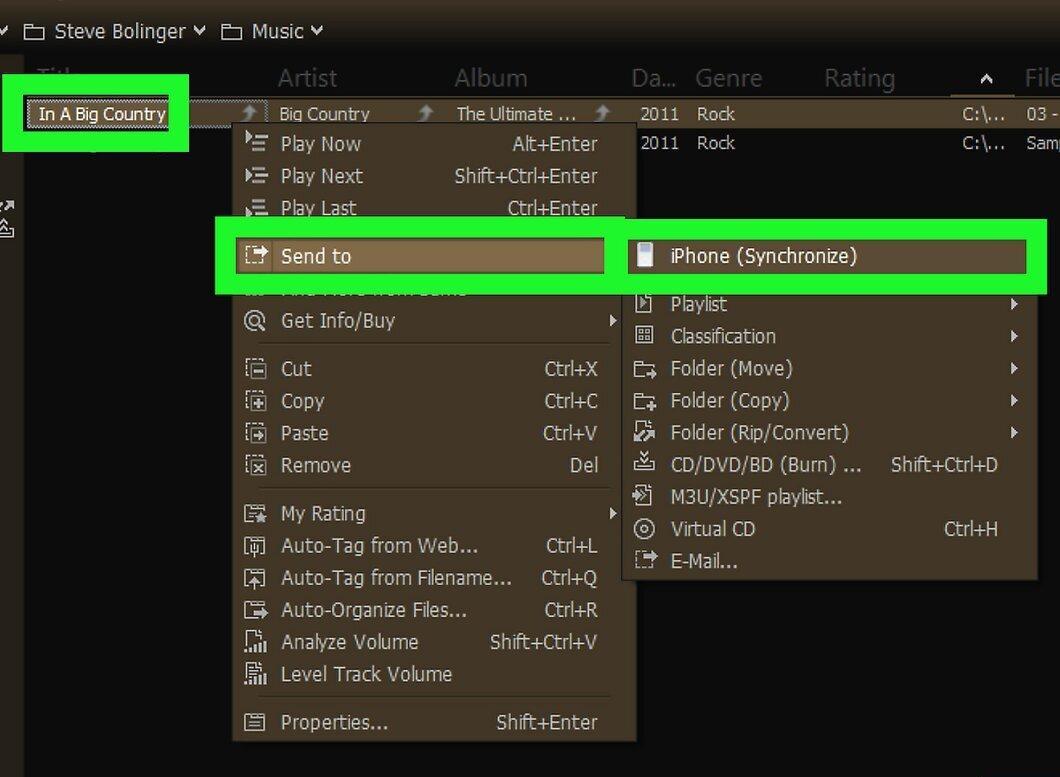Click the Play Now icon
Image resolution: width=1060 pixels, height=777 pixels.
(x=256, y=143)
